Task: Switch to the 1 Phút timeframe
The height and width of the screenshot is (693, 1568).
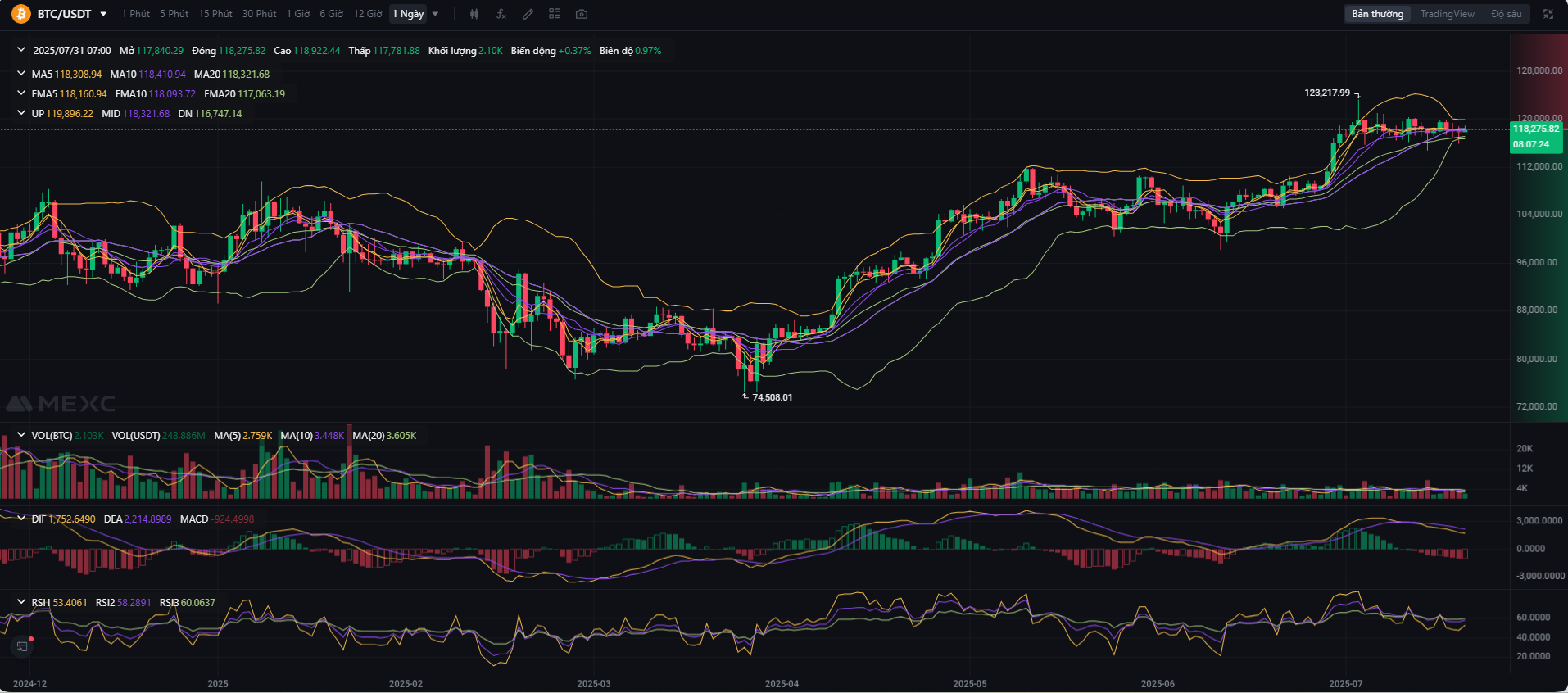Action: point(136,14)
